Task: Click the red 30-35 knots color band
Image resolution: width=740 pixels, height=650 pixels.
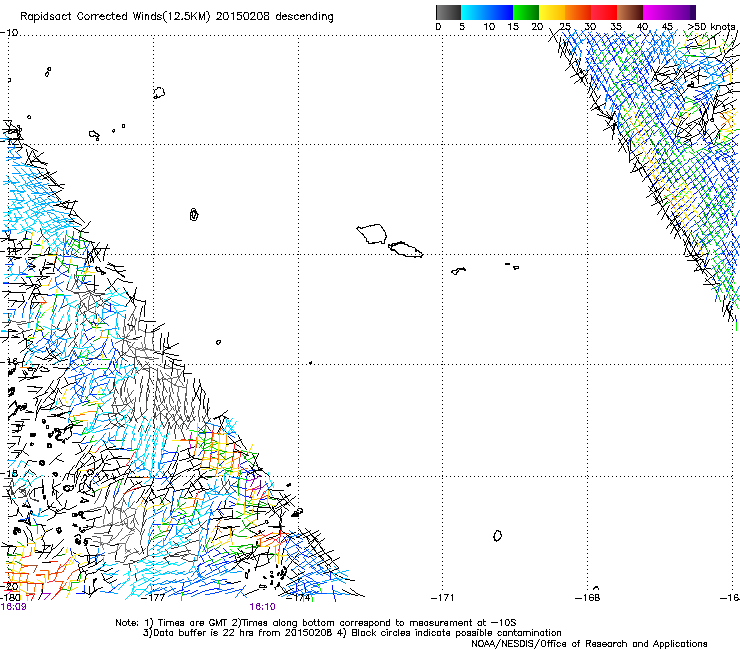Action: tap(604, 12)
